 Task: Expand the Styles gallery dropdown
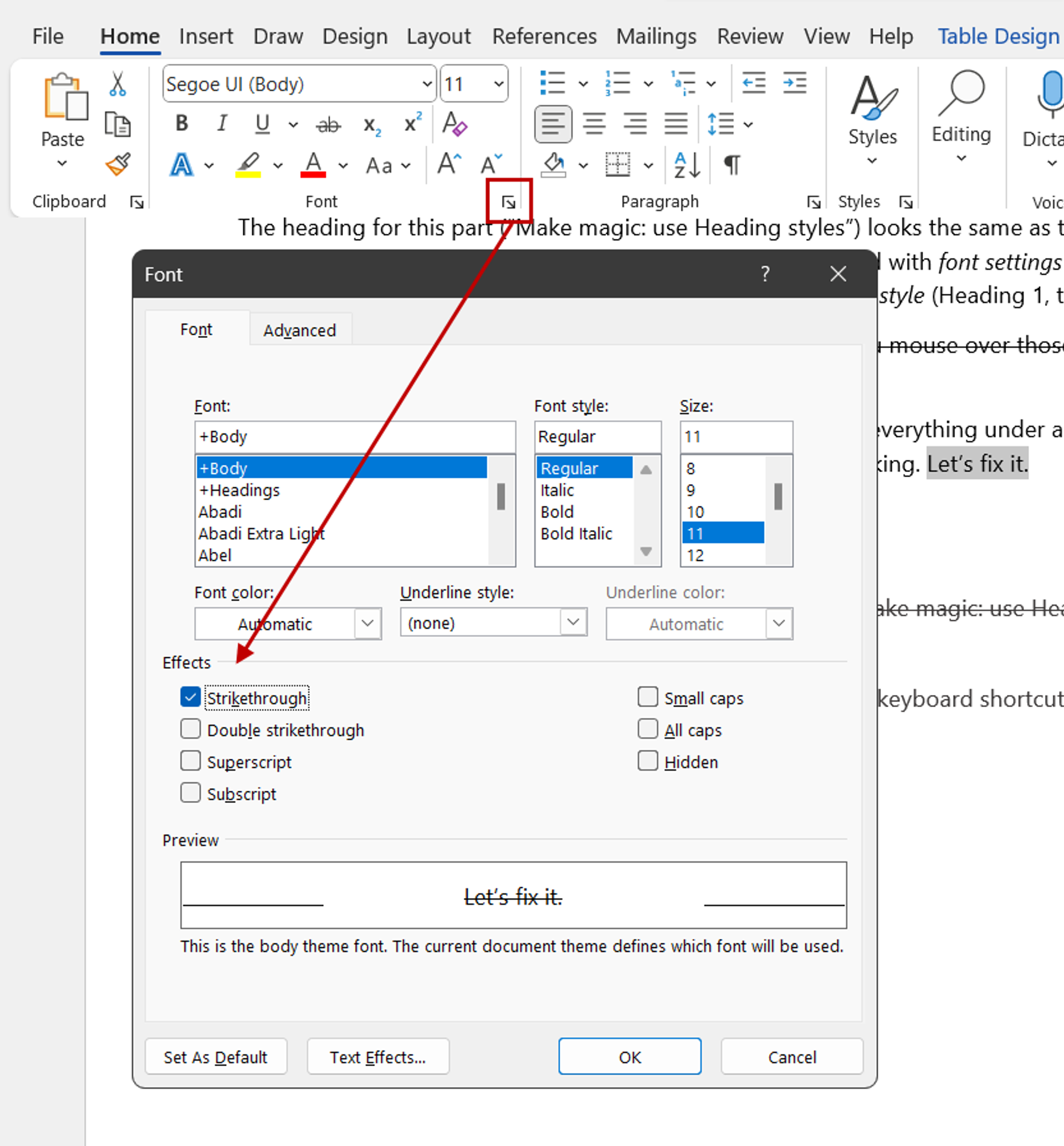872,161
